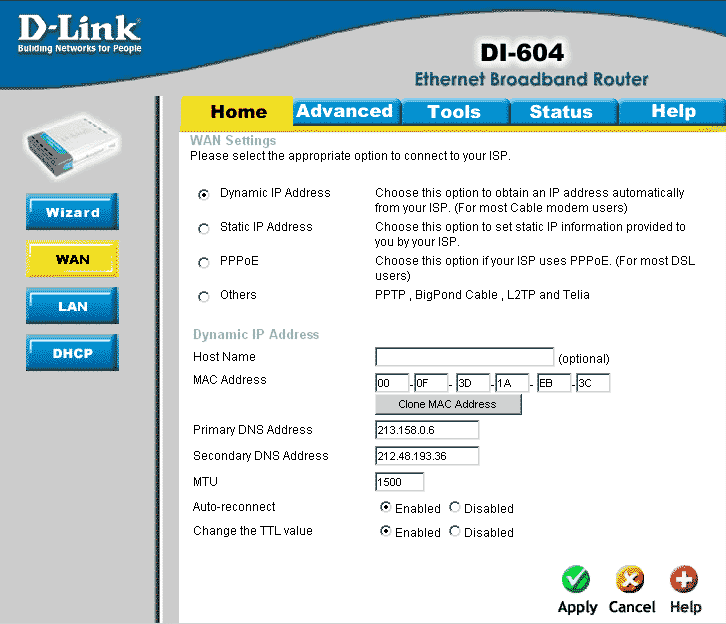Open the DHCP sidebar button

(x=72, y=353)
